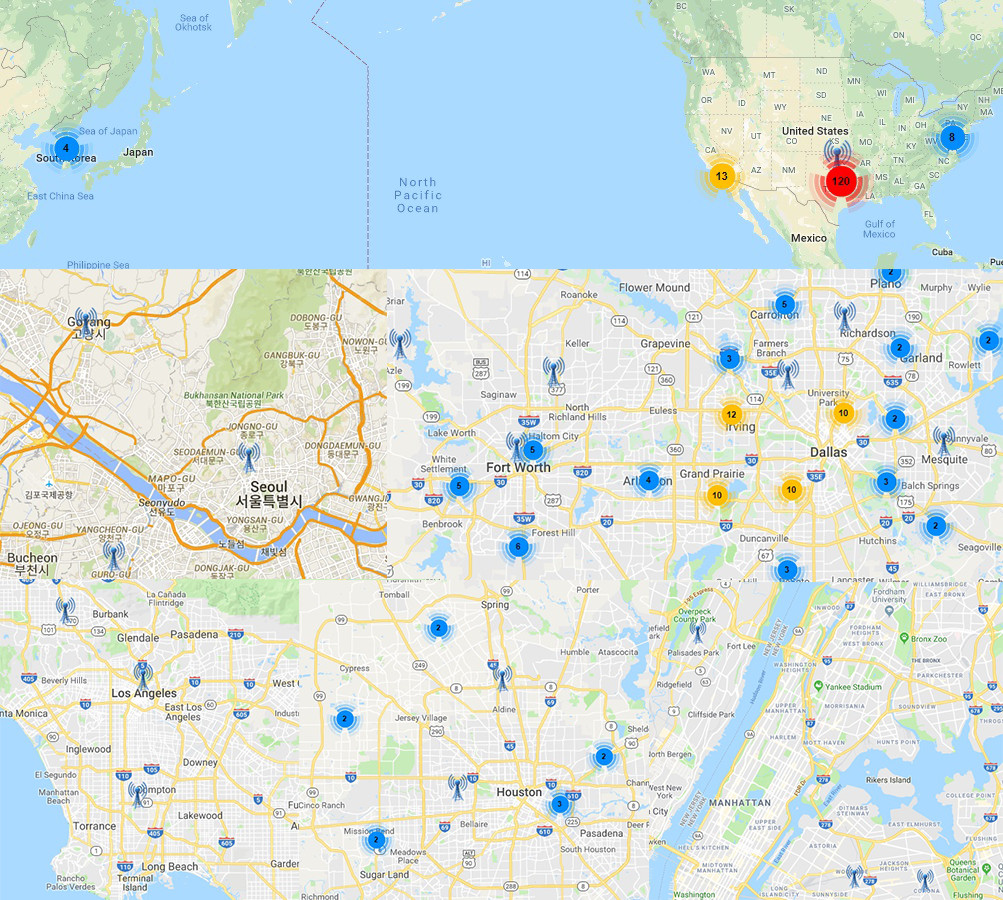Open the orange 12 cluster at Irving
Viewport: 1003px width, 900px height.
(x=731, y=414)
